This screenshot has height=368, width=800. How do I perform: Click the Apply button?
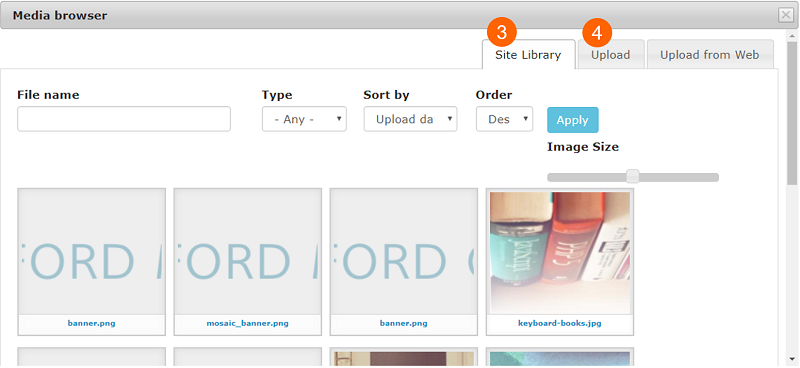572,120
